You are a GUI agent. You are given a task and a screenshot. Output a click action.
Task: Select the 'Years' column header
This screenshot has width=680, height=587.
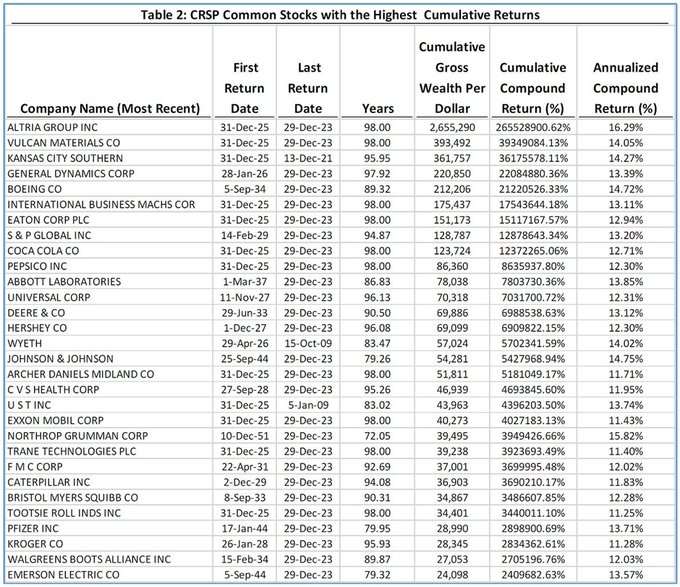tap(378, 108)
